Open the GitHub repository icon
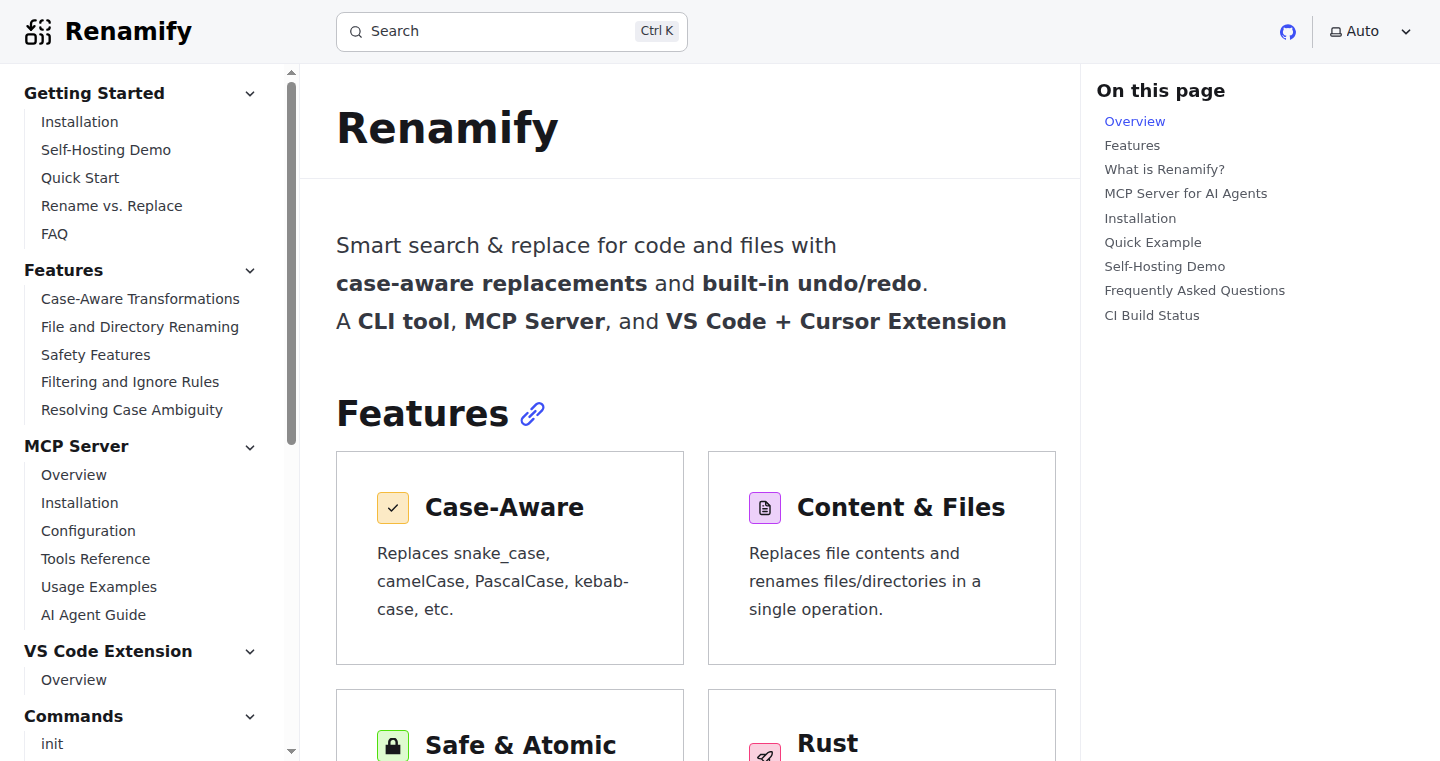The height and width of the screenshot is (761, 1440). pyautogui.click(x=1288, y=32)
